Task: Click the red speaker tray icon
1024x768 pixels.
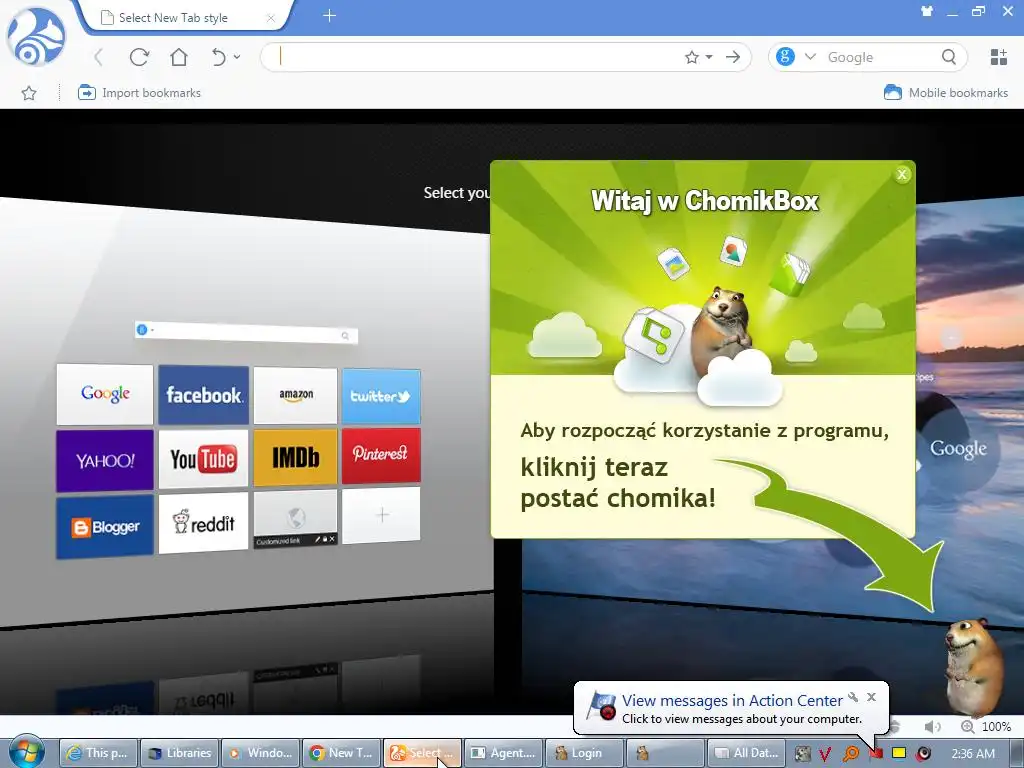Action: 923,754
